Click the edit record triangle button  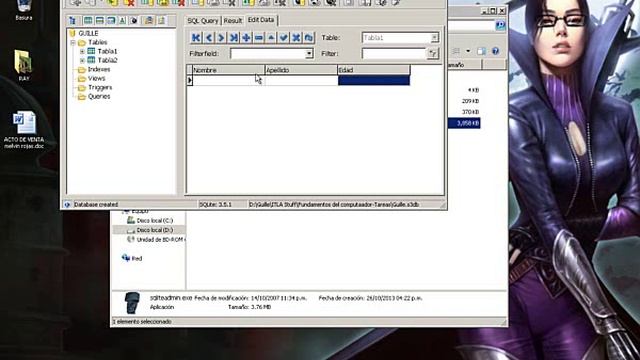coord(271,38)
